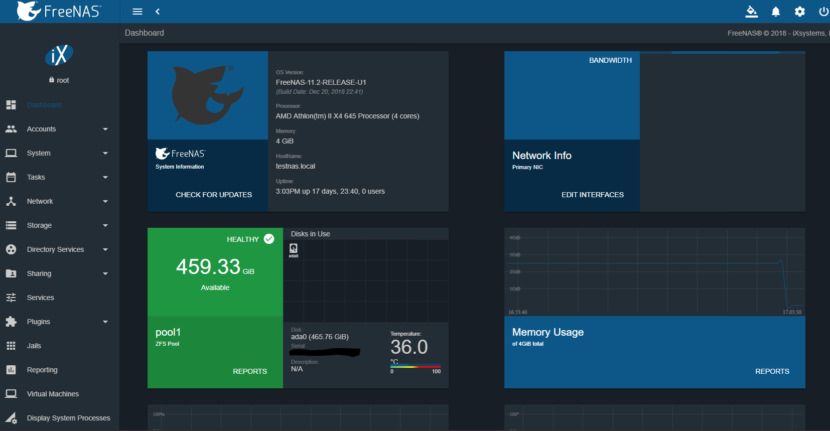Click the Plugins puzzle icon

11,321
